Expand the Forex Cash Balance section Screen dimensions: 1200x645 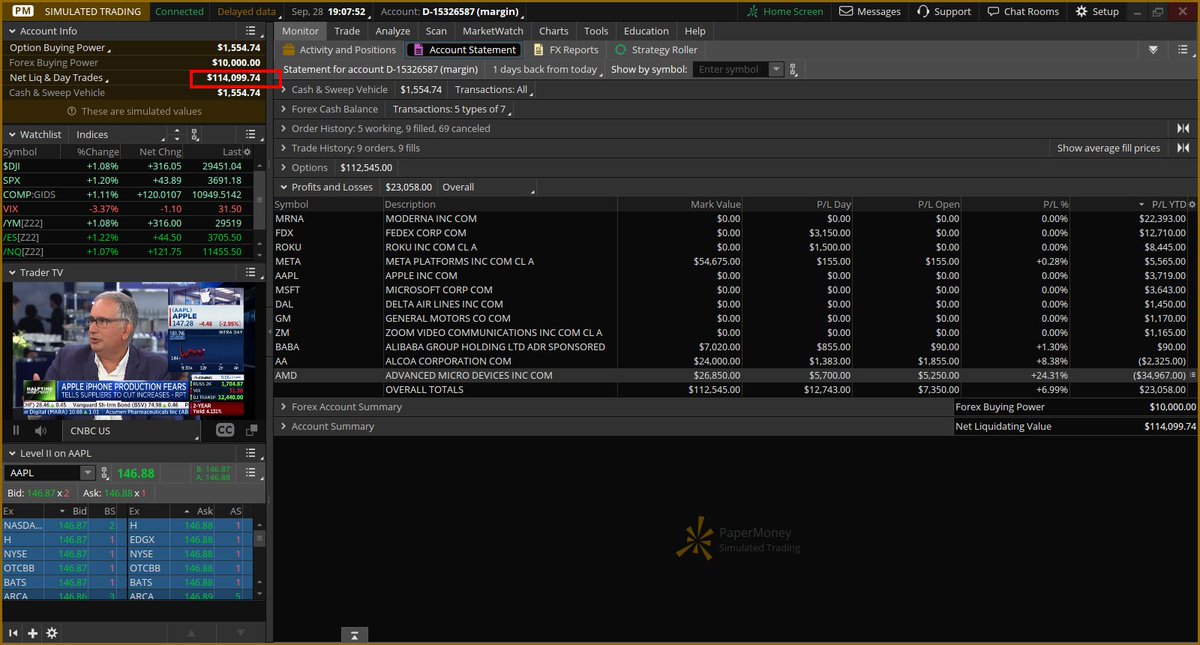tap(283, 109)
